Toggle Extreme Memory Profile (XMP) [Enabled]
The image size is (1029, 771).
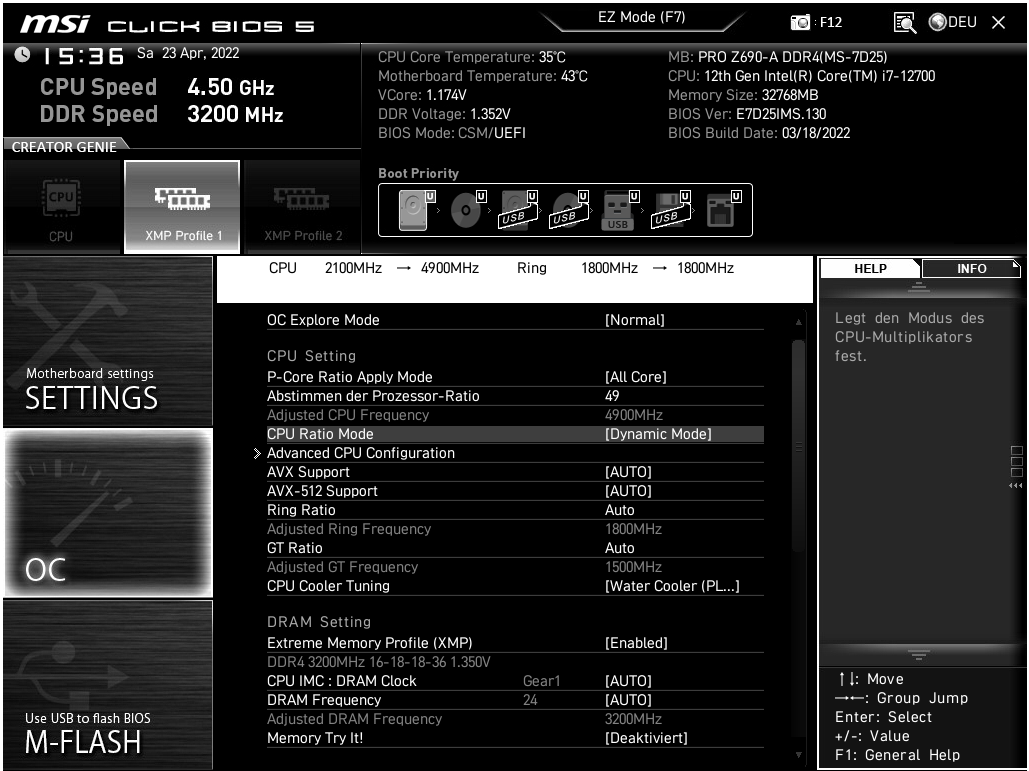tap(514, 644)
